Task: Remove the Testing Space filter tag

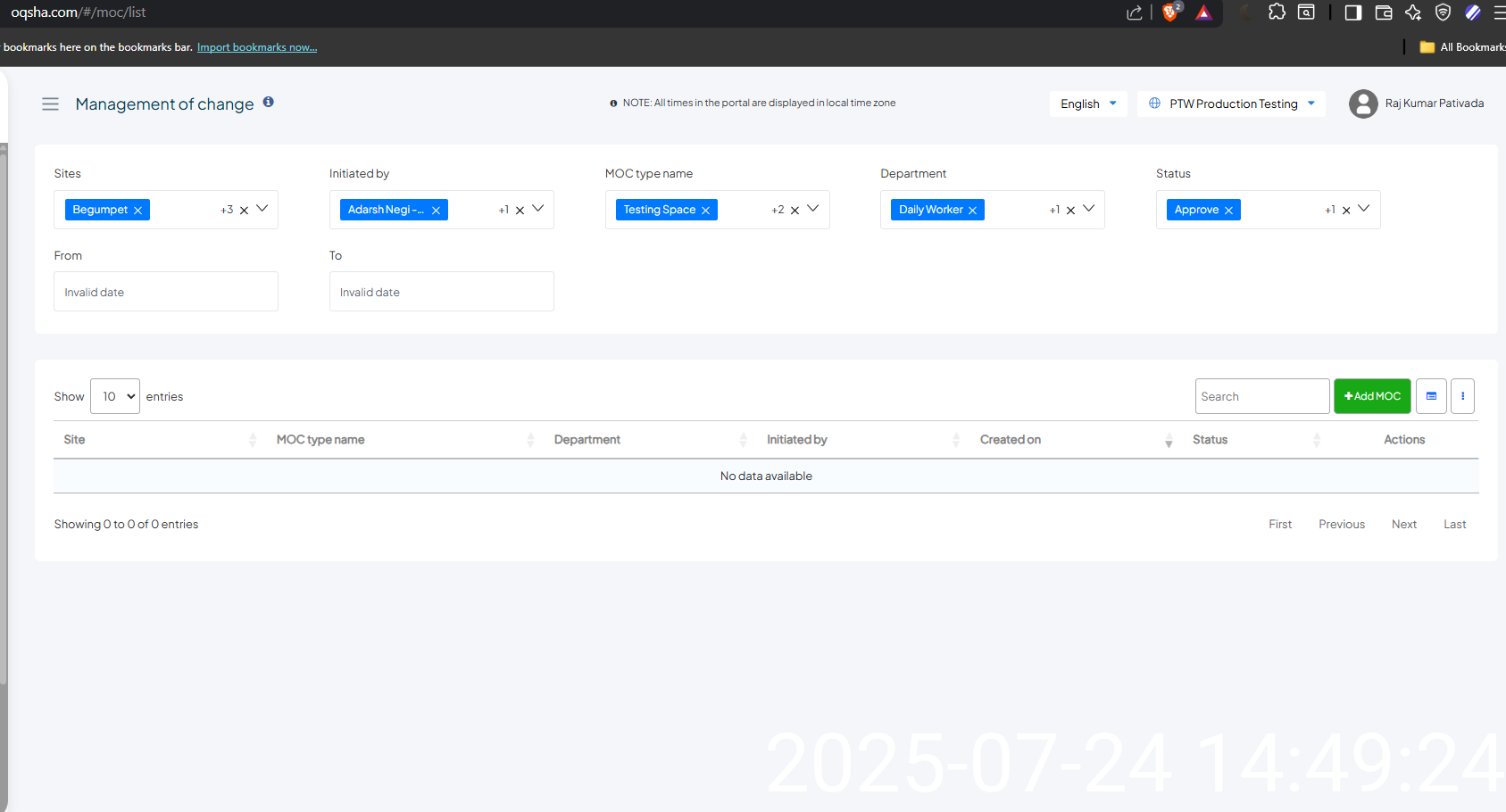Action: [705, 211]
